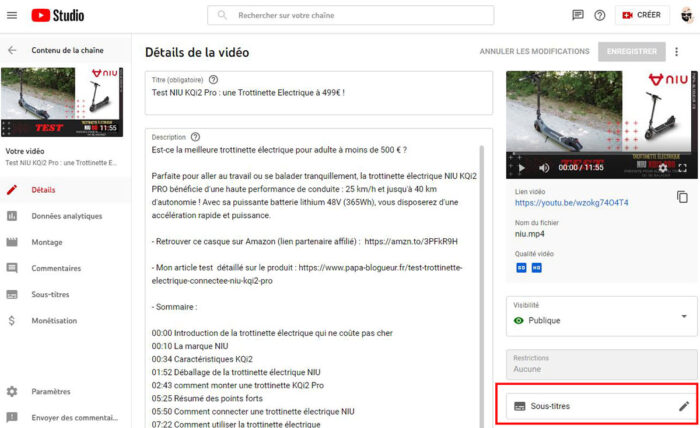
Task: Click the sidebar video thumbnail
Action: tap(62, 102)
